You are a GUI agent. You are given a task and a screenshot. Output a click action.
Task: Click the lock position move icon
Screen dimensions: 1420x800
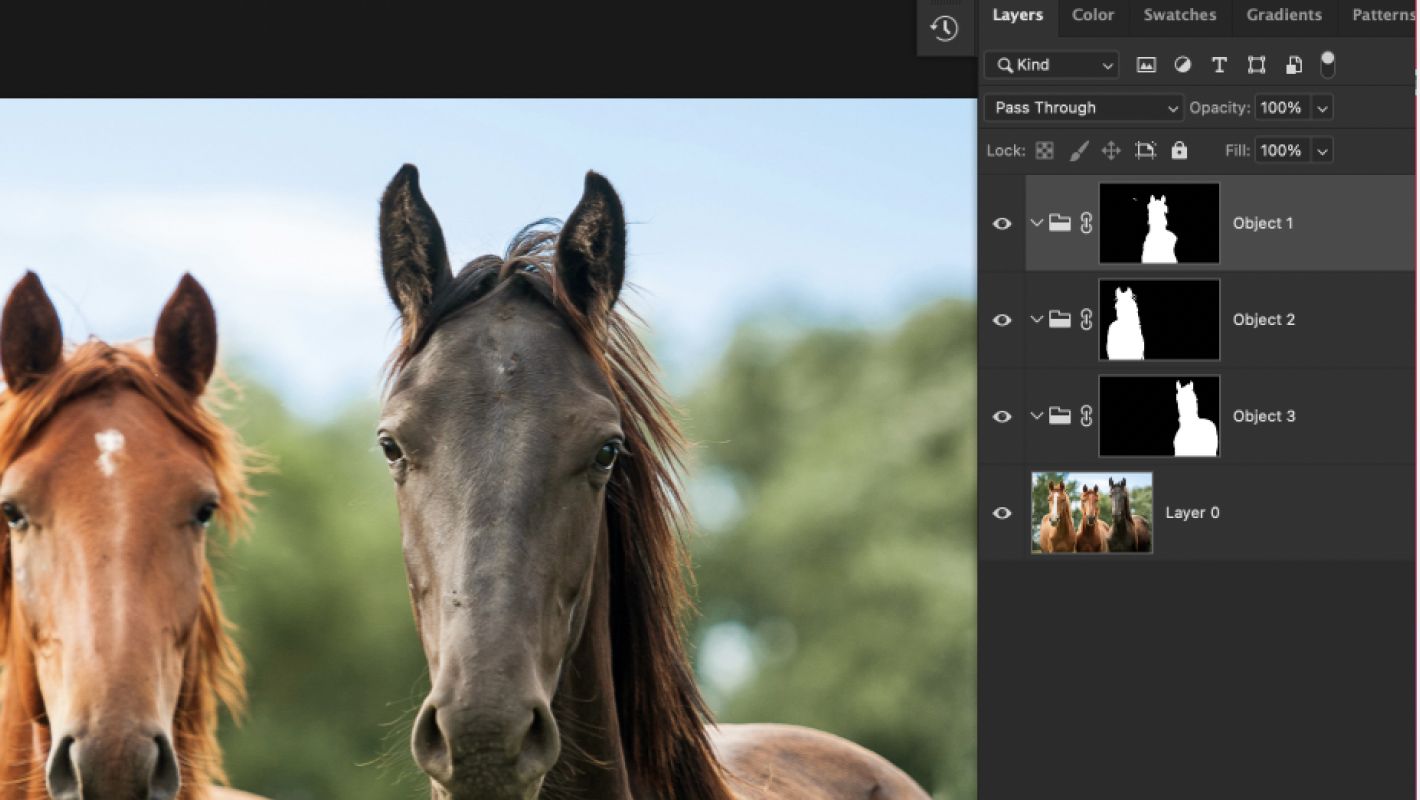(x=1111, y=151)
